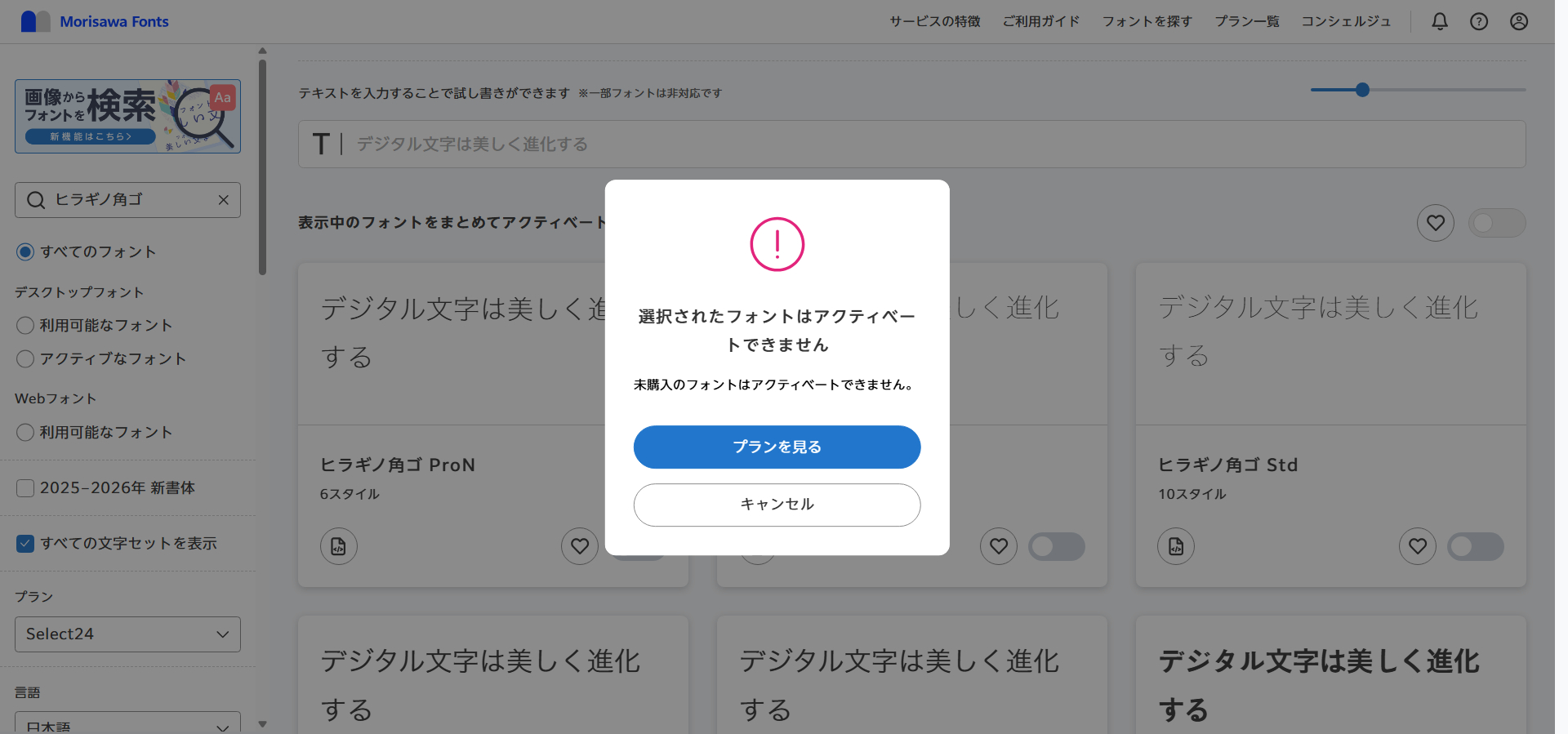
Task: Click the Morisawa Fonts logo
Action: coord(95,21)
